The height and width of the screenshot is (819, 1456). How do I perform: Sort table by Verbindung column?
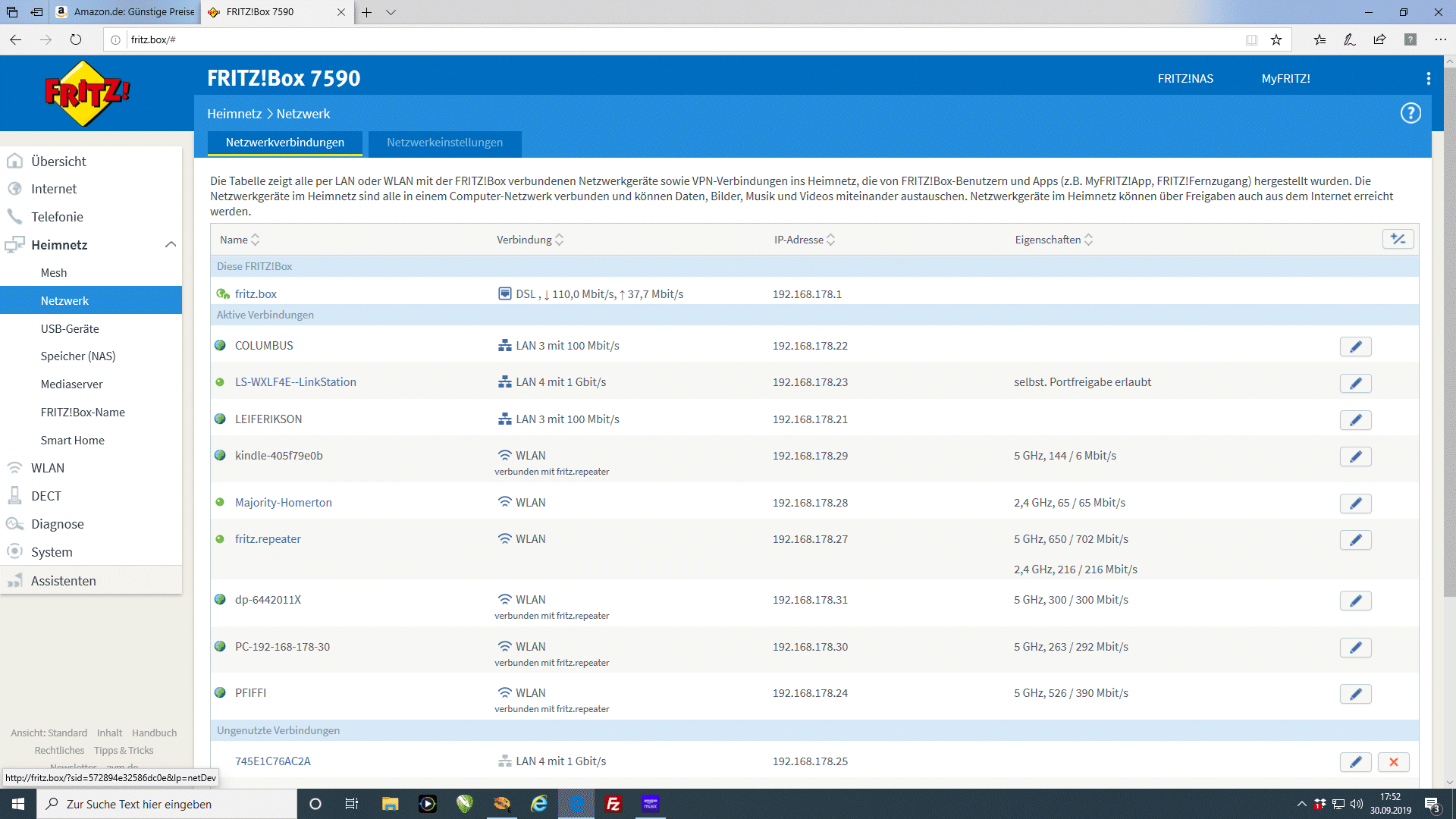click(x=530, y=240)
